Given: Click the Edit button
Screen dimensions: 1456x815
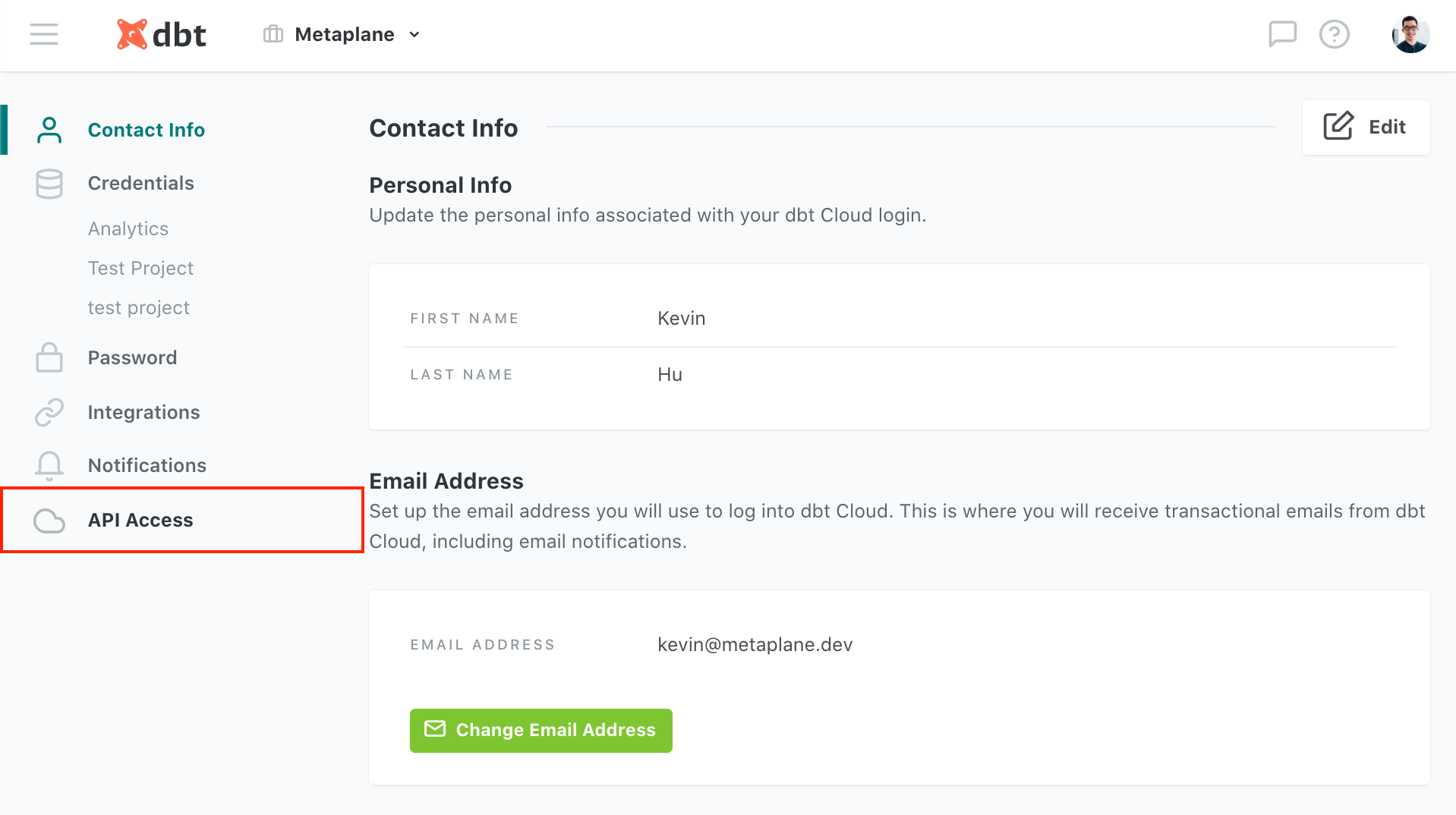Looking at the screenshot, I should [x=1366, y=127].
